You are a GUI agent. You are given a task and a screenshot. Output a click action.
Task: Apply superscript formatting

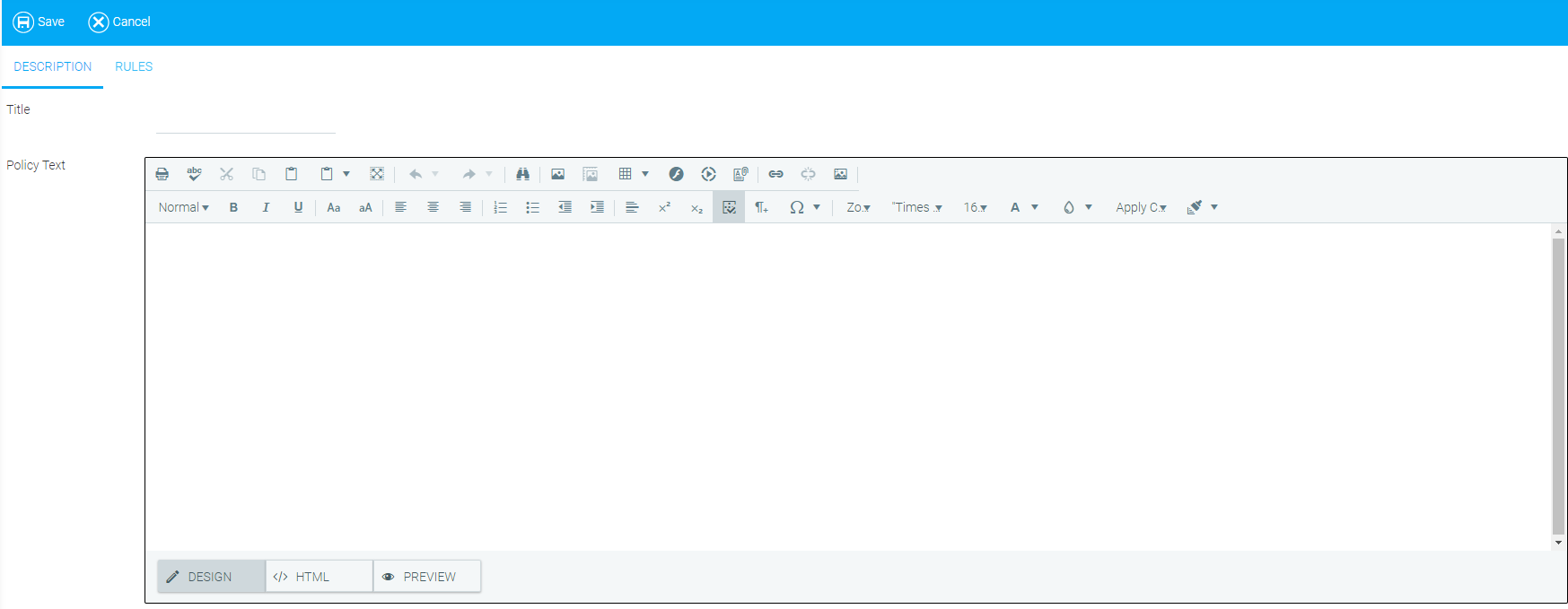(664, 207)
